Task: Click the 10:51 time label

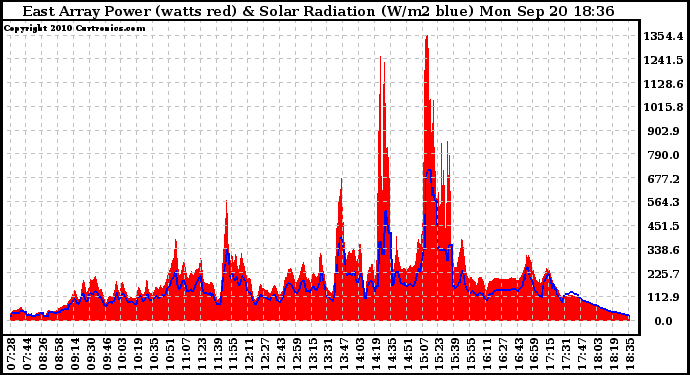Action: (170, 354)
